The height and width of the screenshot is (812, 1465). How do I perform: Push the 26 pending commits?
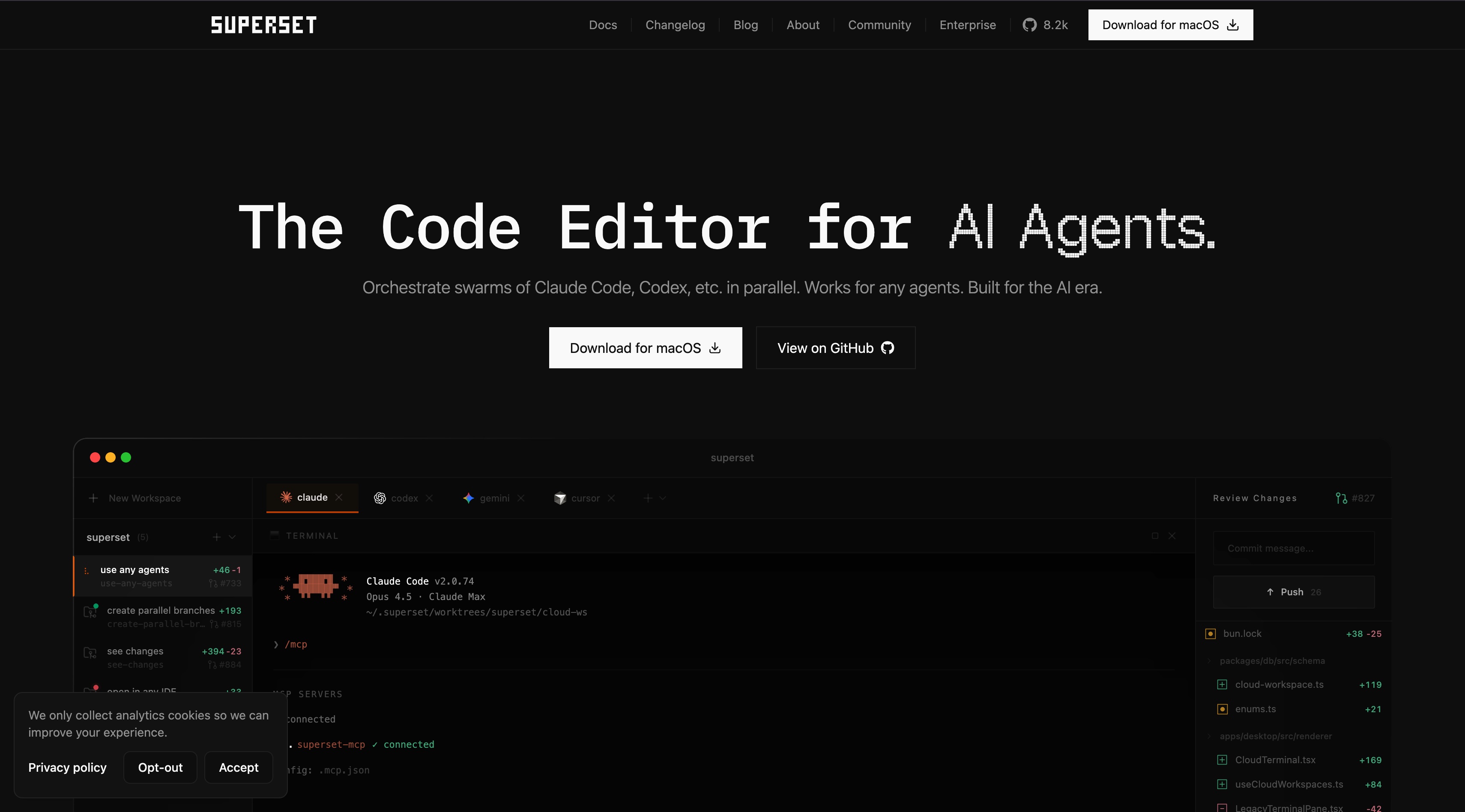pos(1293,591)
